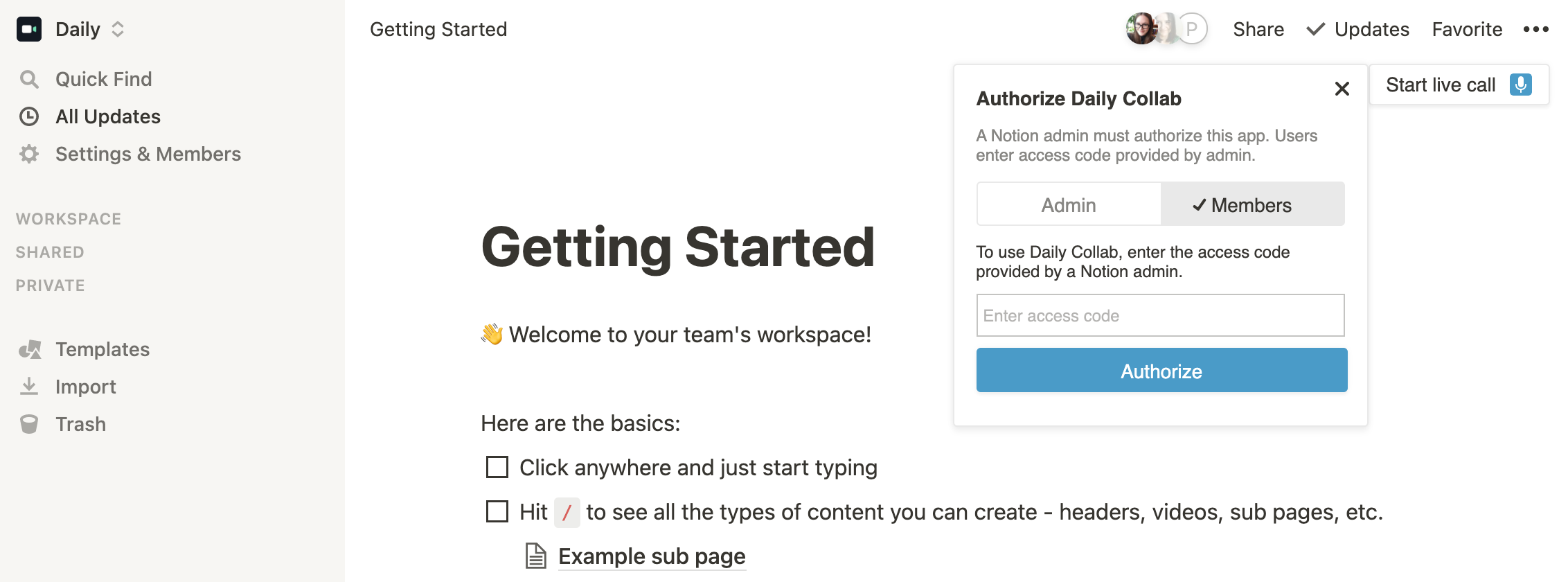This screenshot has width=1568, height=582.
Task: Expand the Daily workspace switcher chevrons
Action: pyautogui.click(x=118, y=29)
